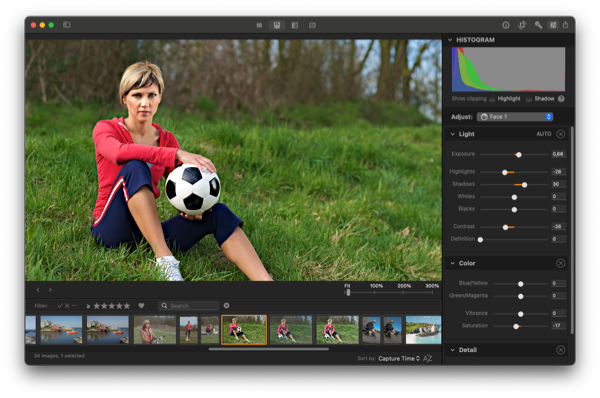600x398 pixels.
Task: Click the Definition slider handle
Action: click(480, 240)
